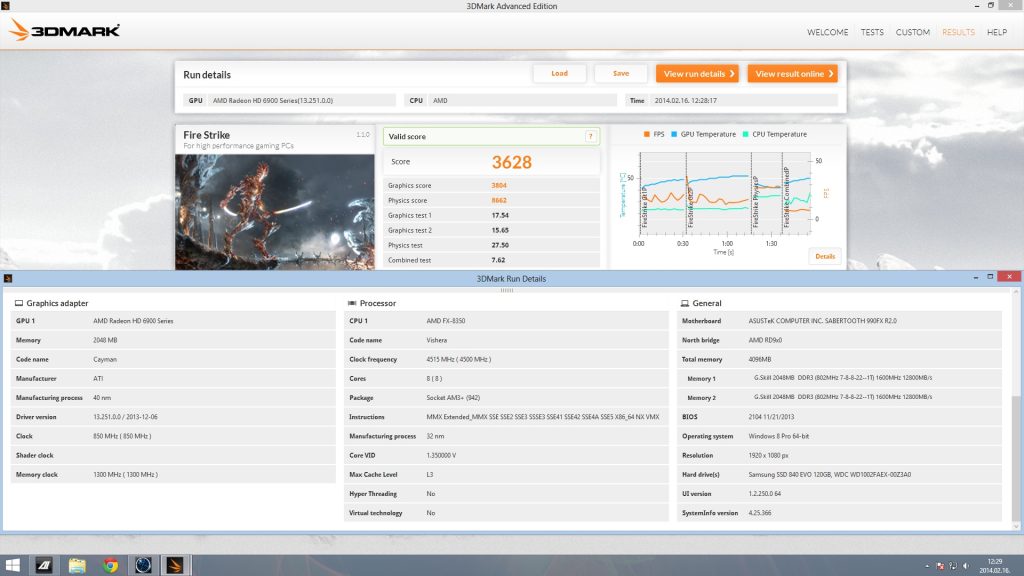The width and height of the screenshot is (1024, 576).
Task: Click the Save result button
Action: tap(620, 74)
